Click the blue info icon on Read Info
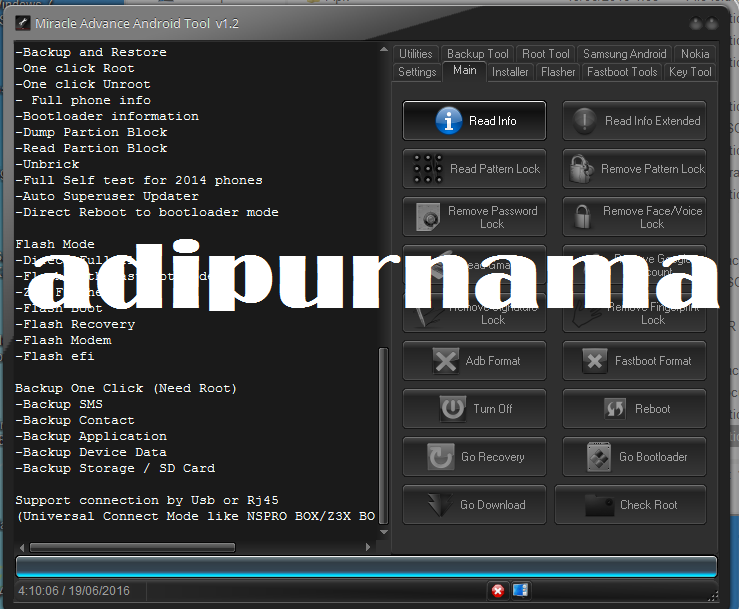Screen dimensions: 739x609 click(x=448, y=121)
